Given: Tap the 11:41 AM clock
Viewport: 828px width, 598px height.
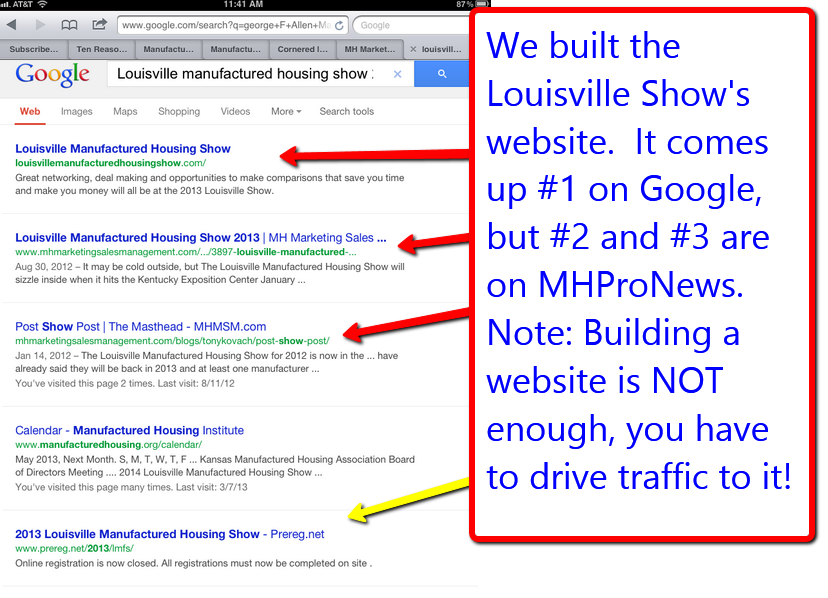Looking at the screenshot, I should click(x=243, y=4).
